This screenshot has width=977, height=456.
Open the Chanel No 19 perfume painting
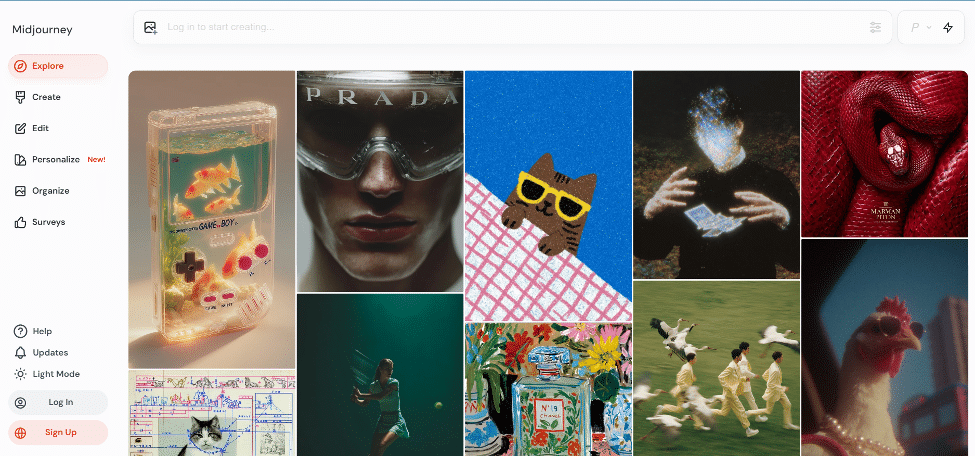[x=548, y=390]
